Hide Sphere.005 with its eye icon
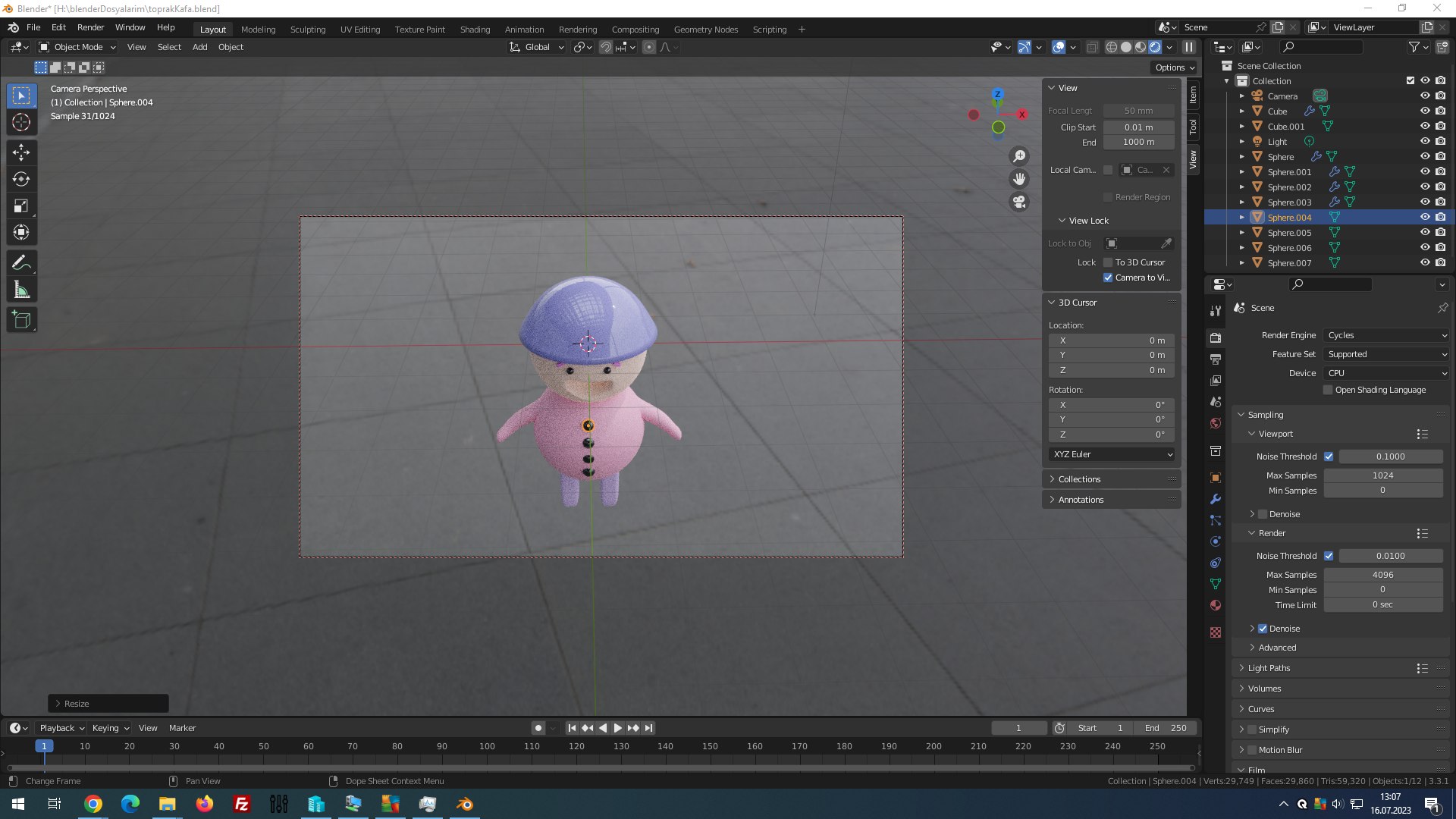 1425,233
